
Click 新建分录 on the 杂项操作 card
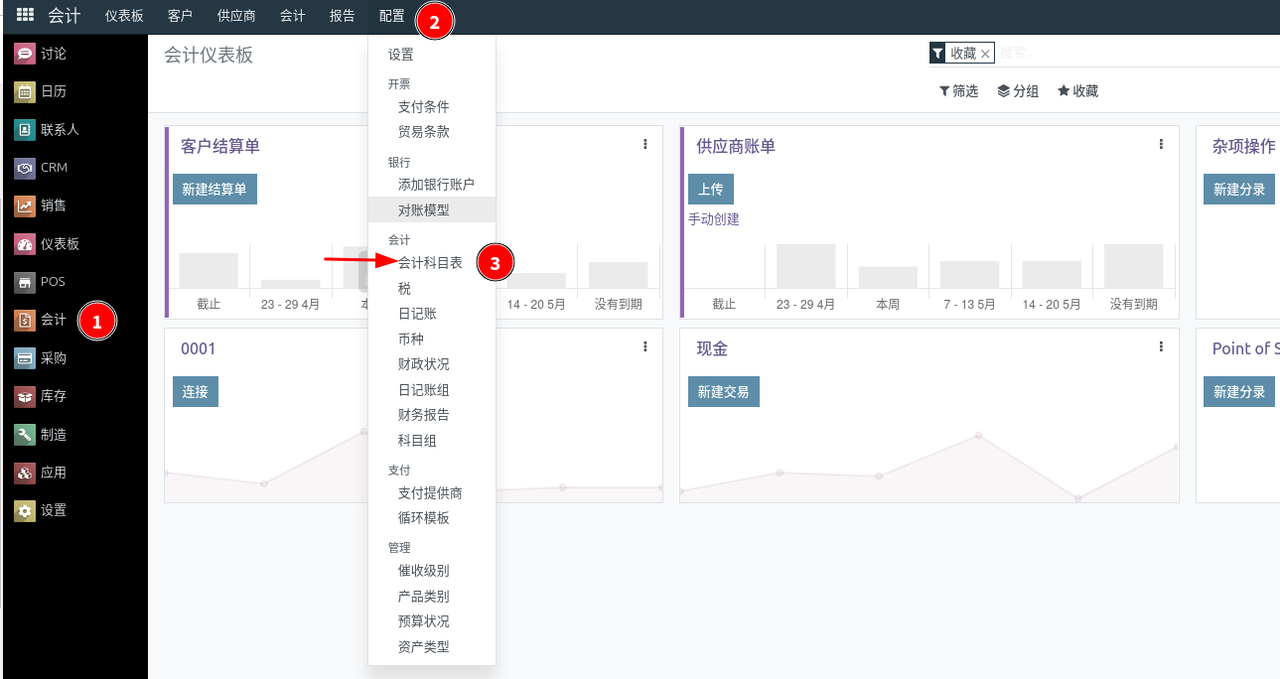[1239, 189]
